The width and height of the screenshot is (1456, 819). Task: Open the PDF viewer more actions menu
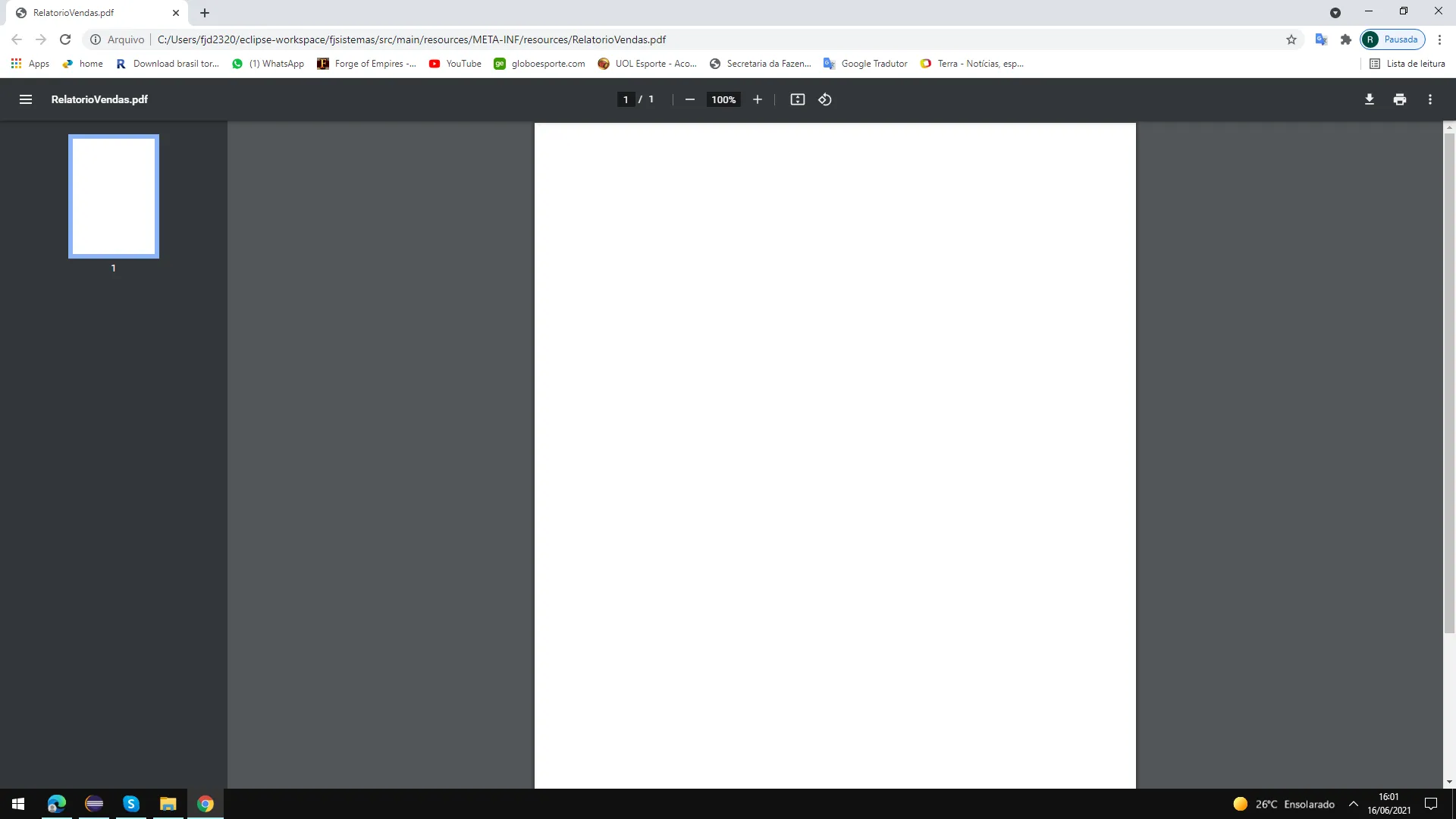[1429, 99]
